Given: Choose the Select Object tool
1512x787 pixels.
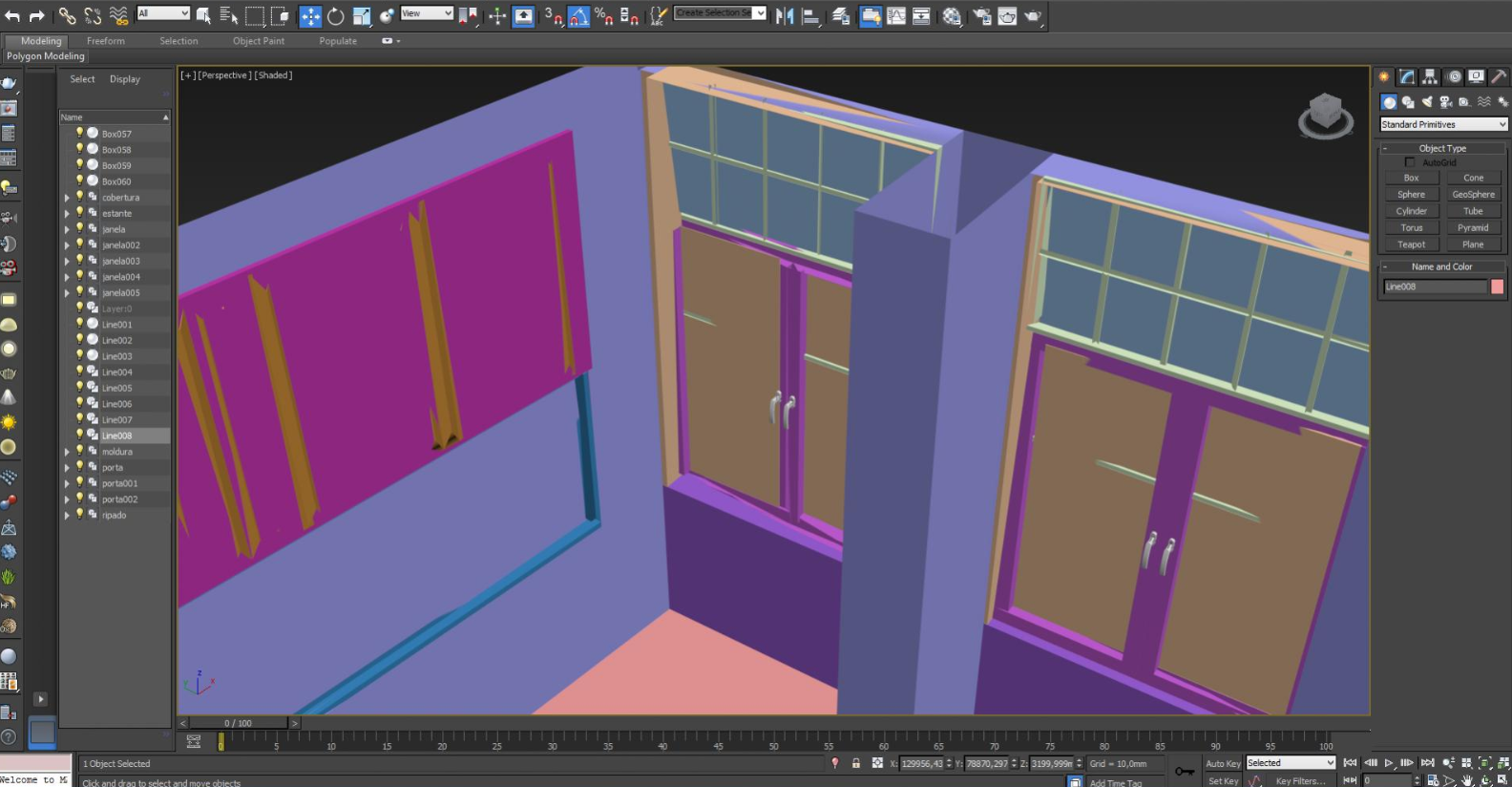Looking at the screenshot, I should 203,15.
